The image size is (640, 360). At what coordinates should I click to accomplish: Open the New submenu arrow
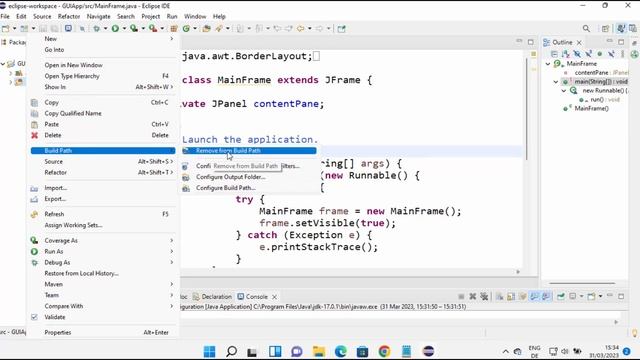click(171, 39)
